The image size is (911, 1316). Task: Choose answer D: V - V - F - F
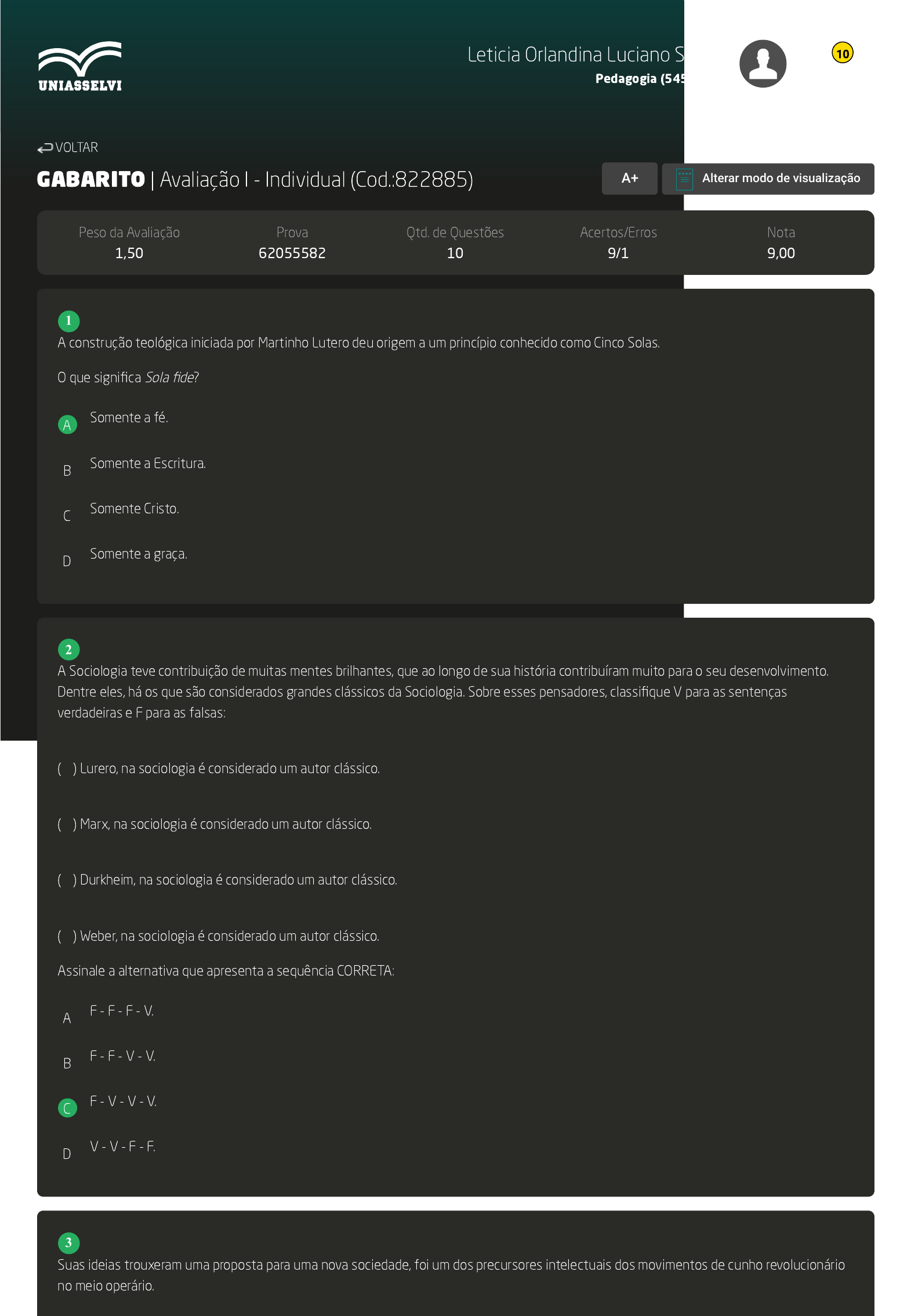point(67,1154)
